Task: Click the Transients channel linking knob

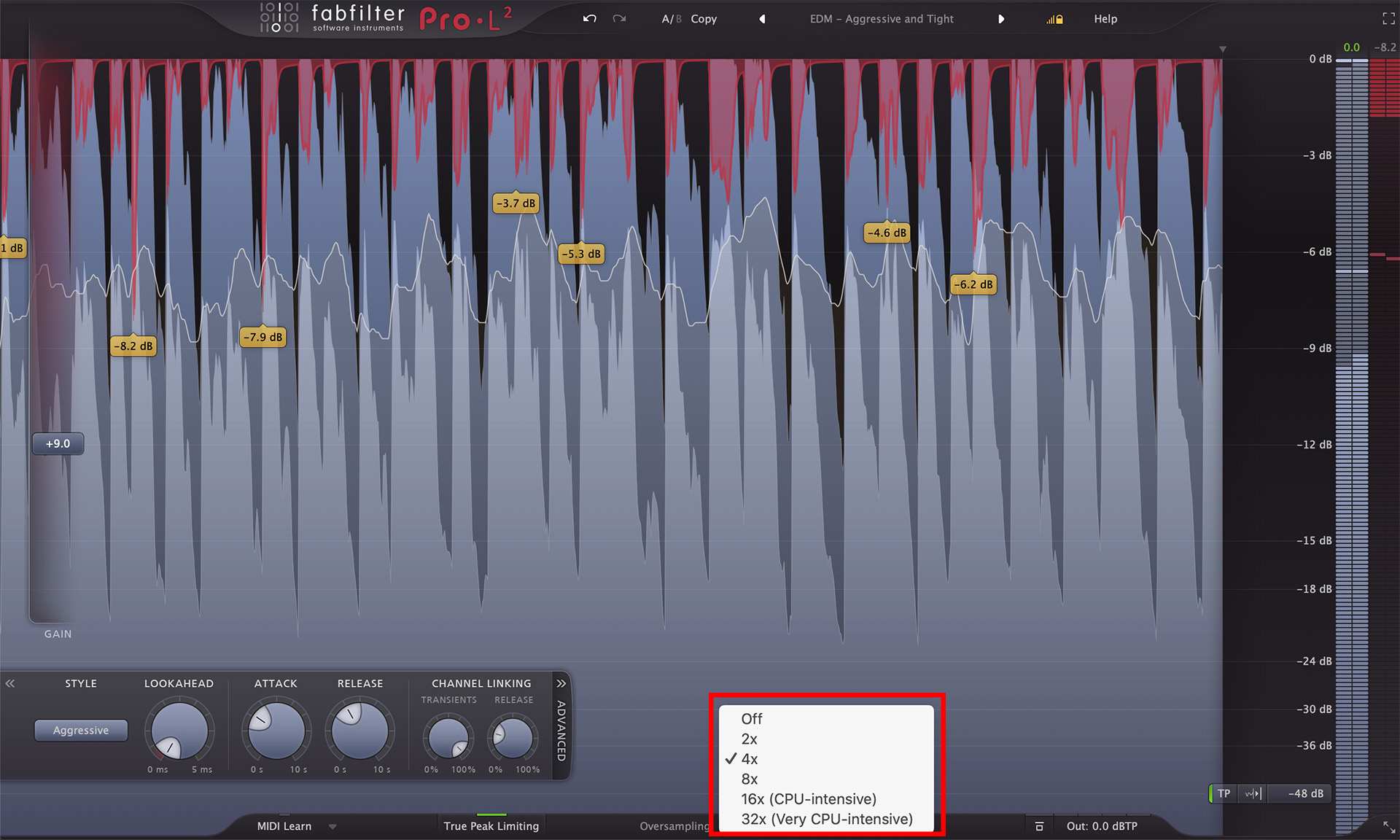Action: (x=448, y=737)
